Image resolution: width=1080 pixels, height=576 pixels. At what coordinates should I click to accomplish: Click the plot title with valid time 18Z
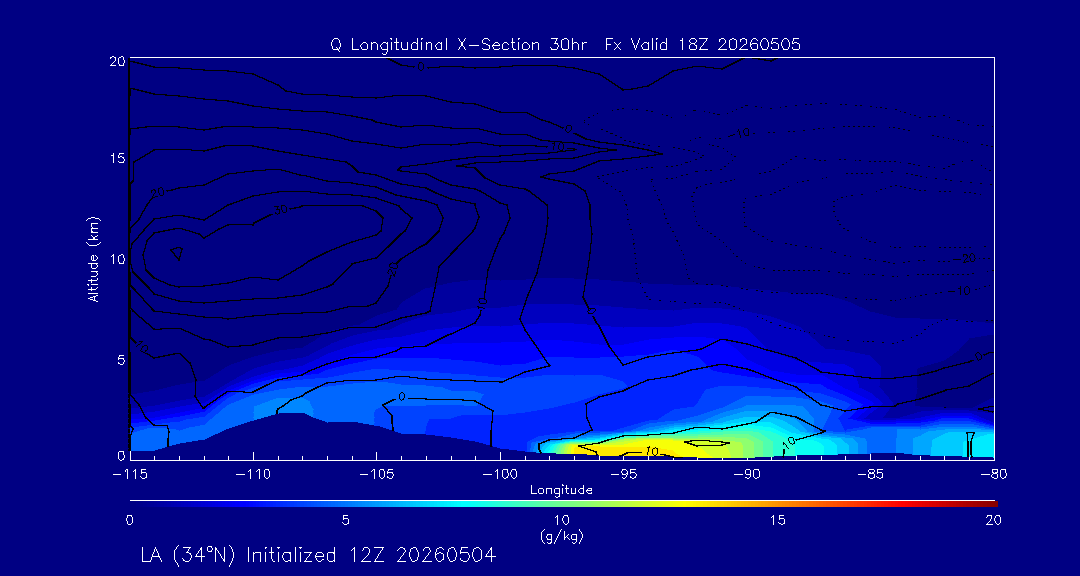coord(565,45)
